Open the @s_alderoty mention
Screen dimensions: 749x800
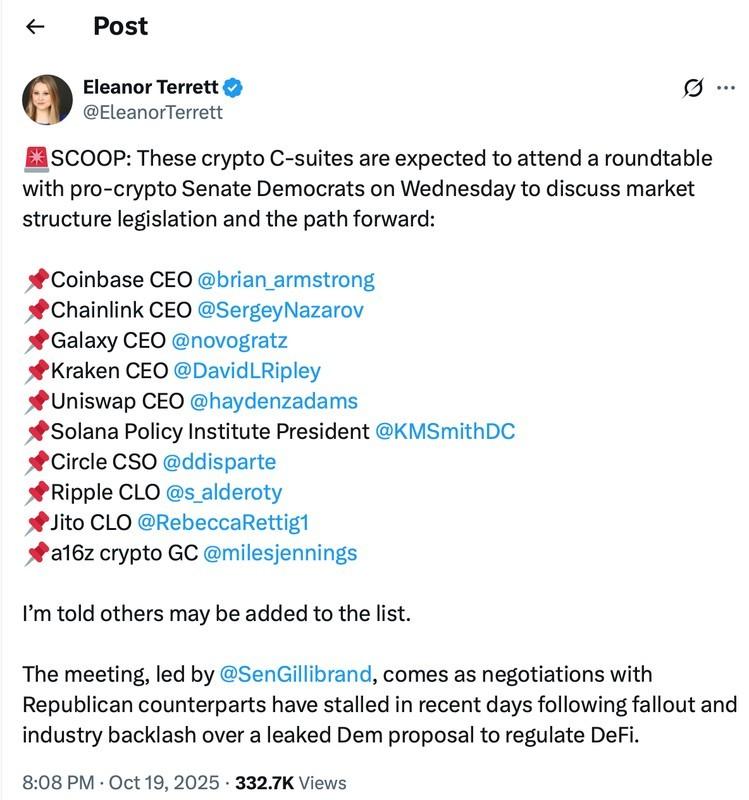[223, 492]
